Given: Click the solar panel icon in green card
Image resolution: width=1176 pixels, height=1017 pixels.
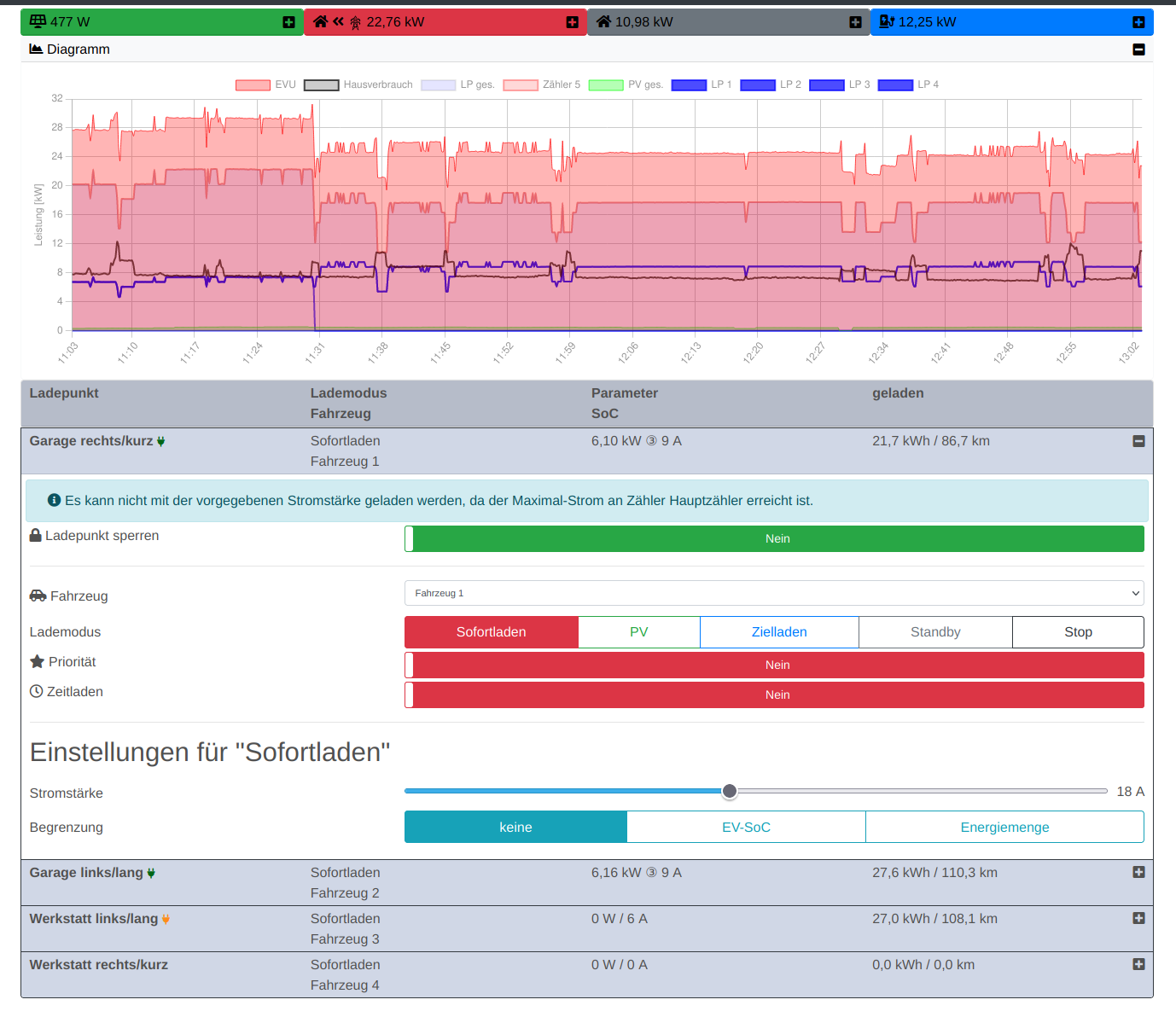Looking at the screenshot, I should (x=38, y=21).
